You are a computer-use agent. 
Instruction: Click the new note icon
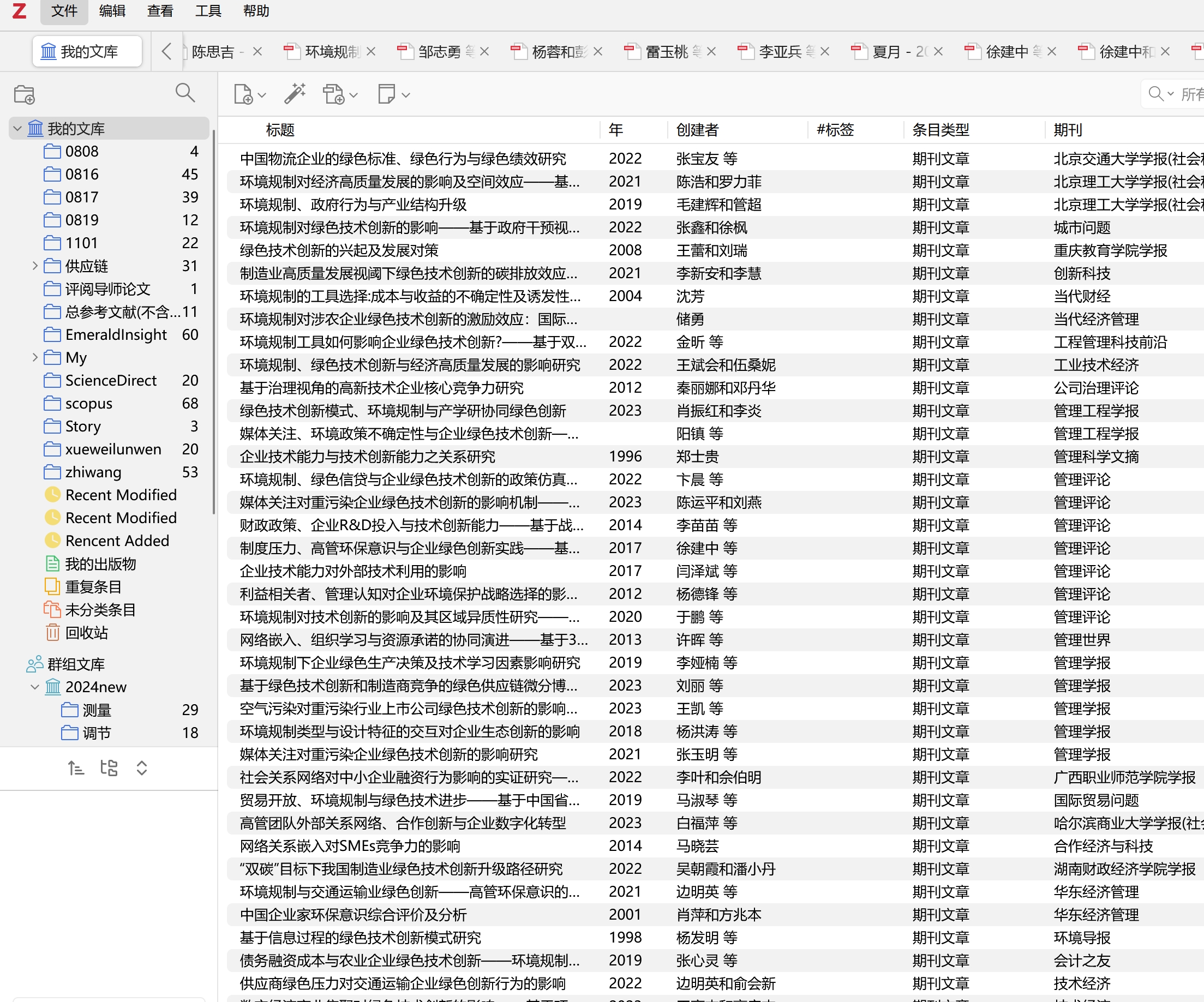pyautogui.click(x=387, y=94)
